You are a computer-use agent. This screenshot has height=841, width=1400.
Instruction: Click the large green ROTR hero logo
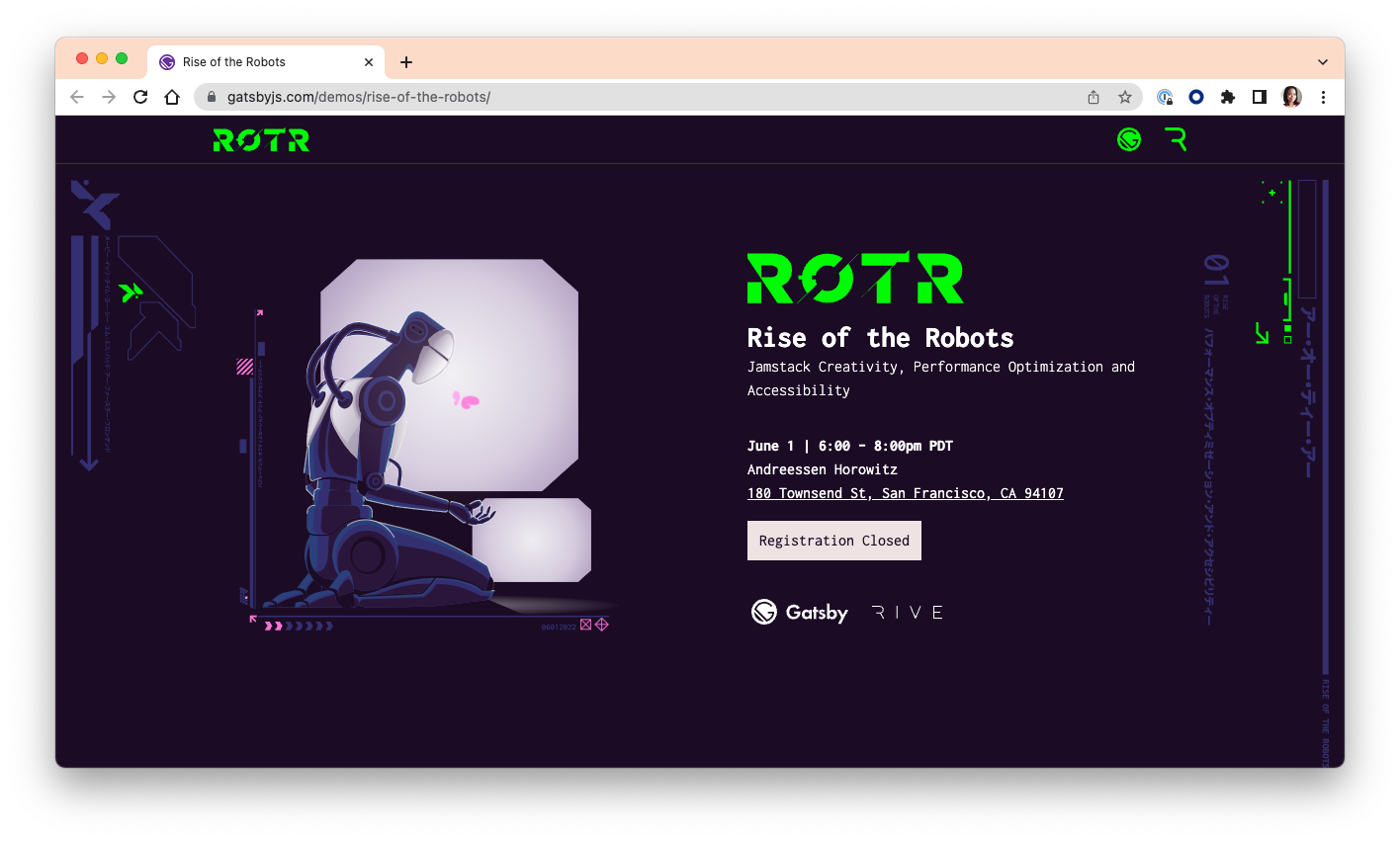[x=855, y=278]
